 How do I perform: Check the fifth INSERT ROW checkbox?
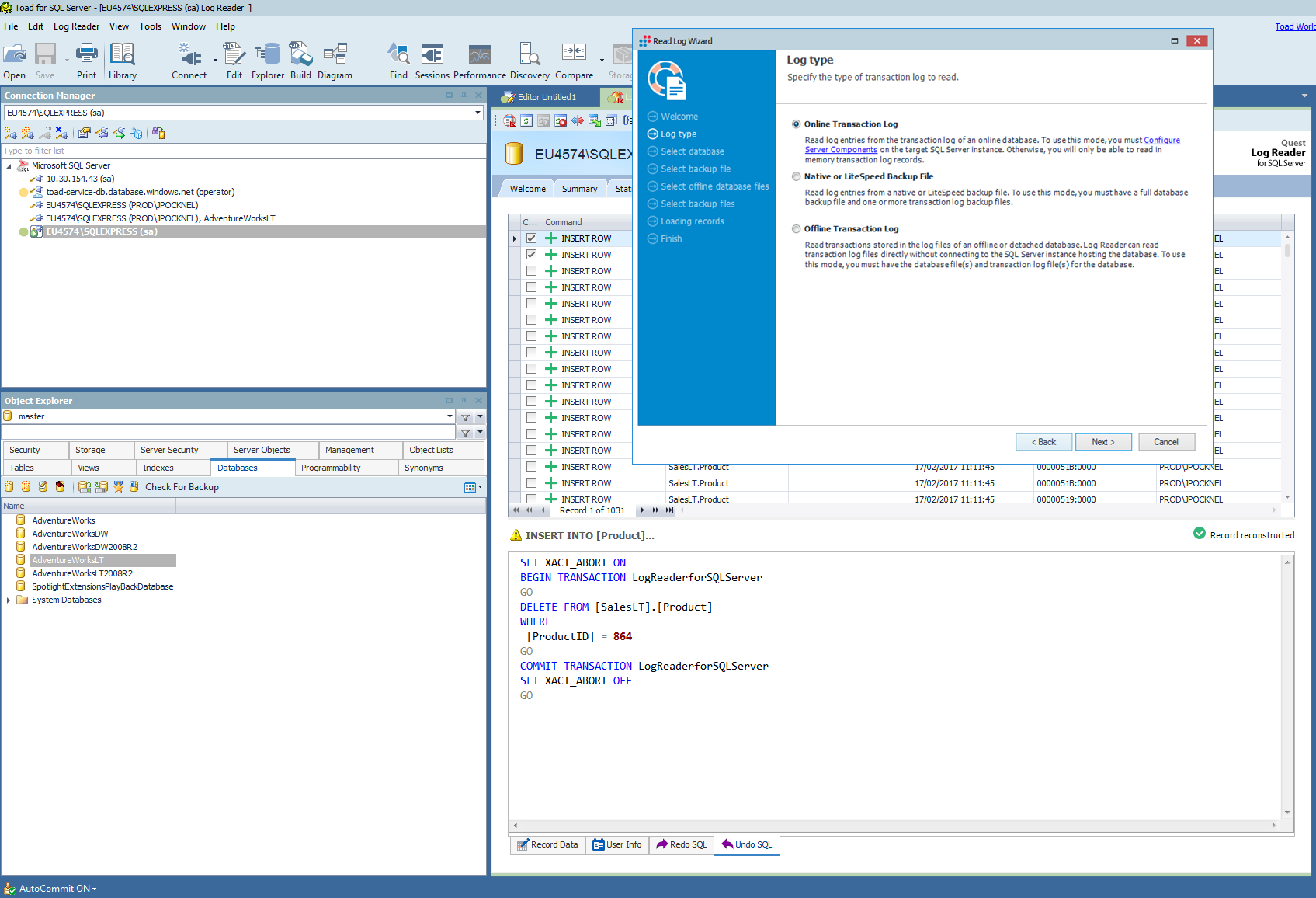[x=531, y=304]
